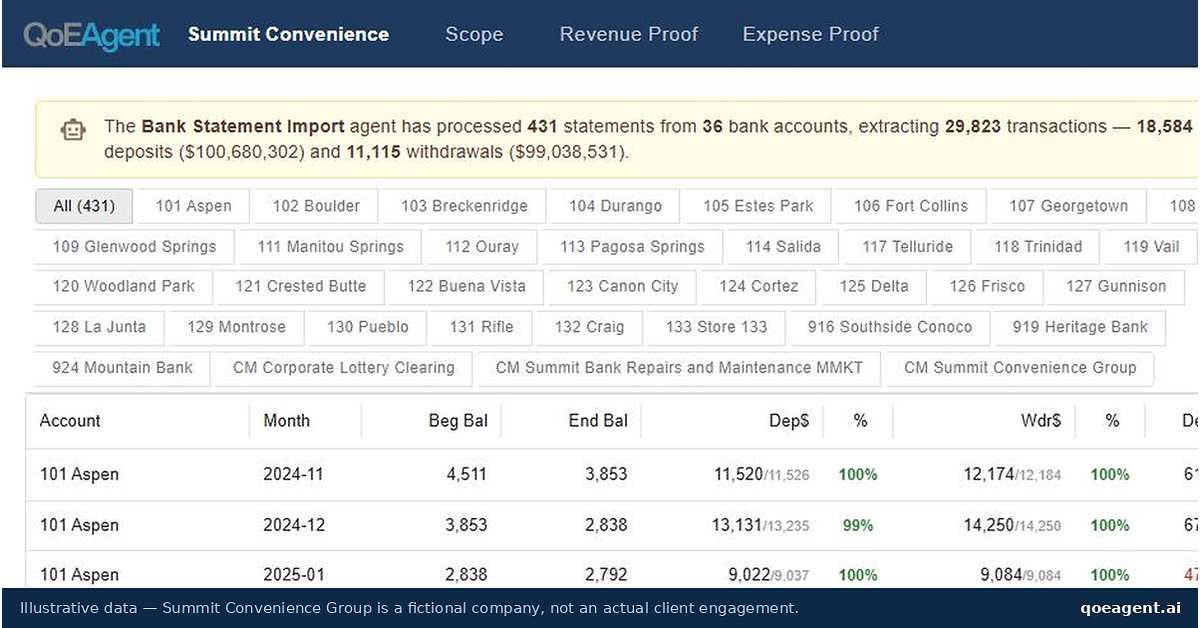The image size is (1200, 628).
Task: Filter by 924 Mountain Bank
Action: (x=122, y=367)
